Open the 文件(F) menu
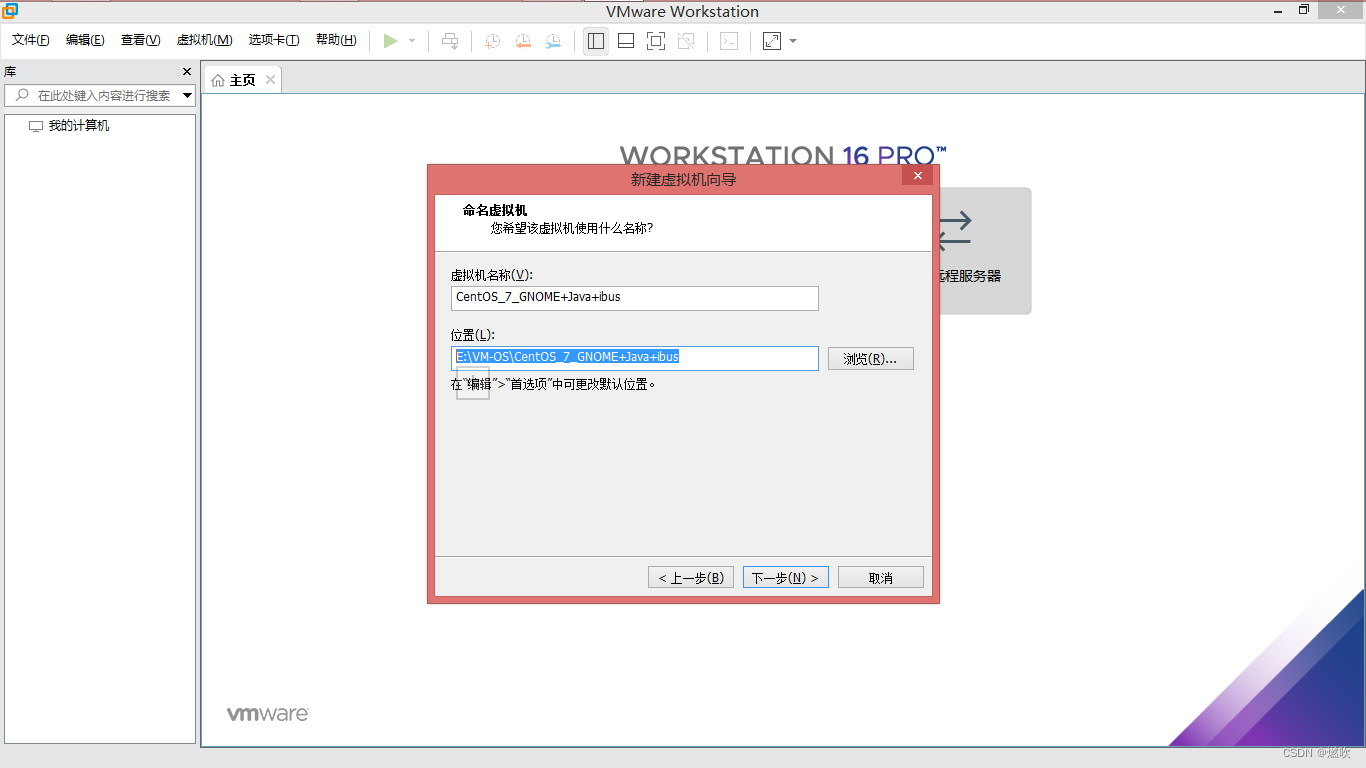The image size is (1366, 768). tap(31, 40)
